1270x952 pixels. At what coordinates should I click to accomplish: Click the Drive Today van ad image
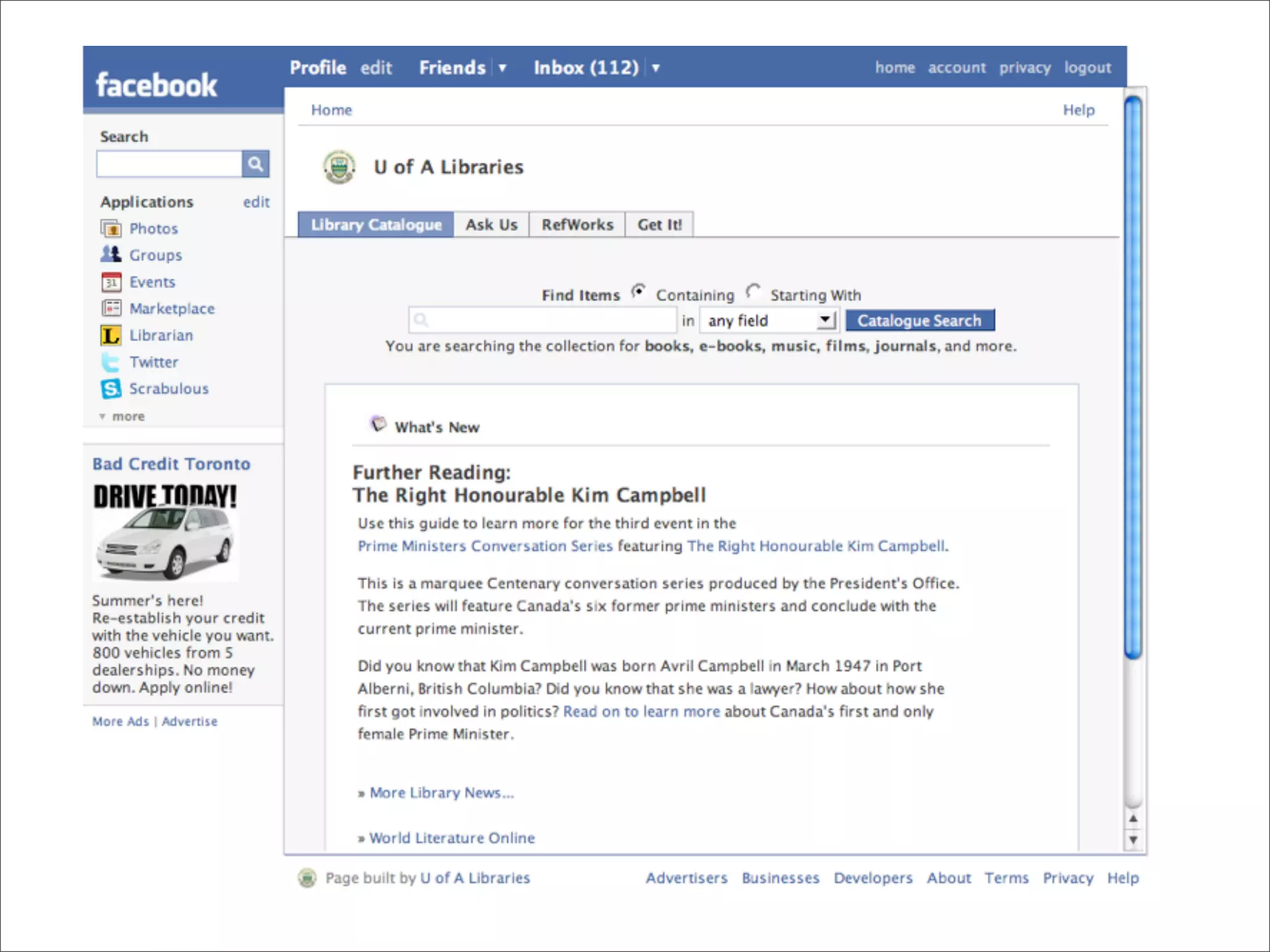click(165, 532)
